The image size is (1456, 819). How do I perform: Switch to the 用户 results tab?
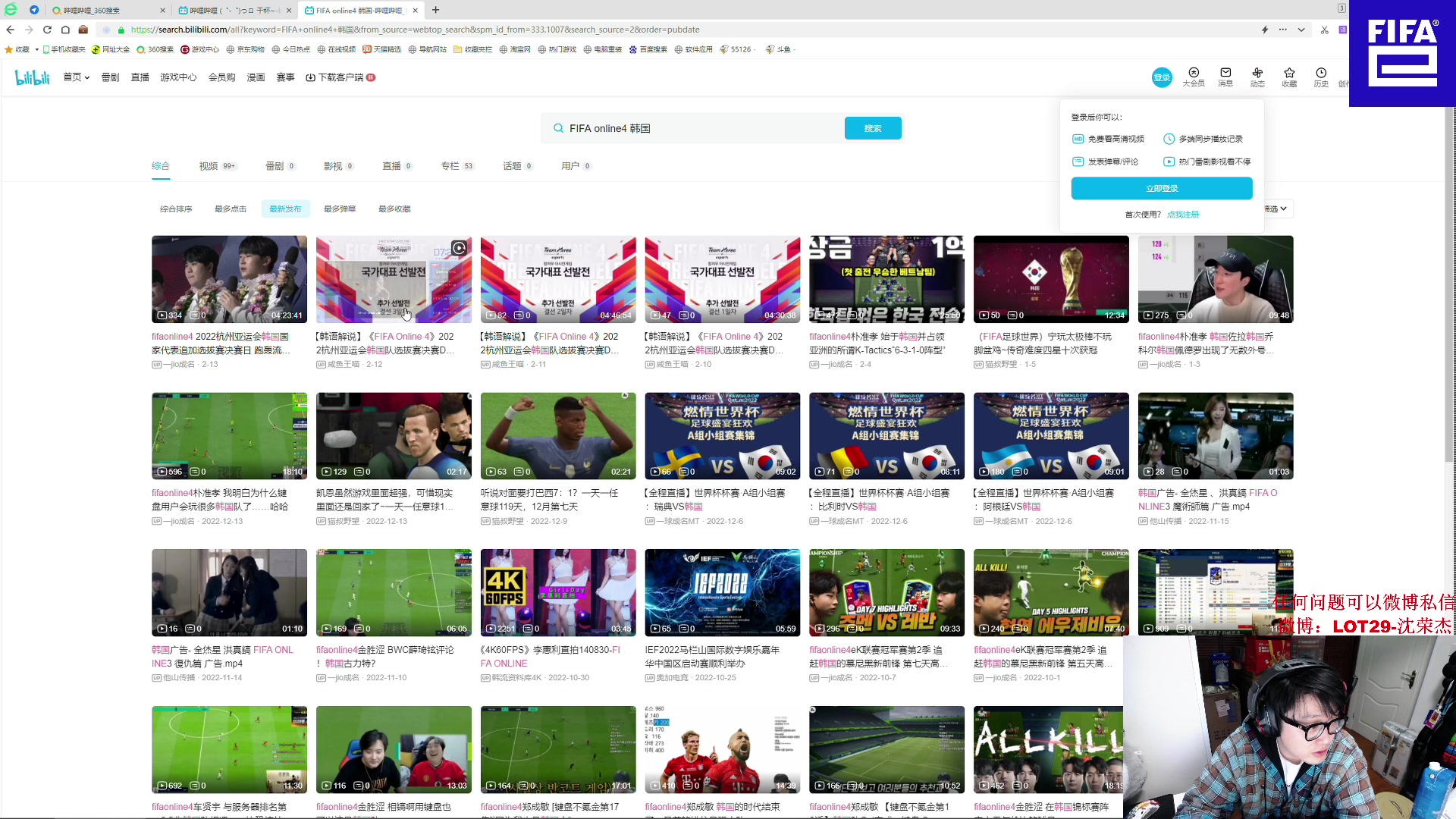(576, 166)
